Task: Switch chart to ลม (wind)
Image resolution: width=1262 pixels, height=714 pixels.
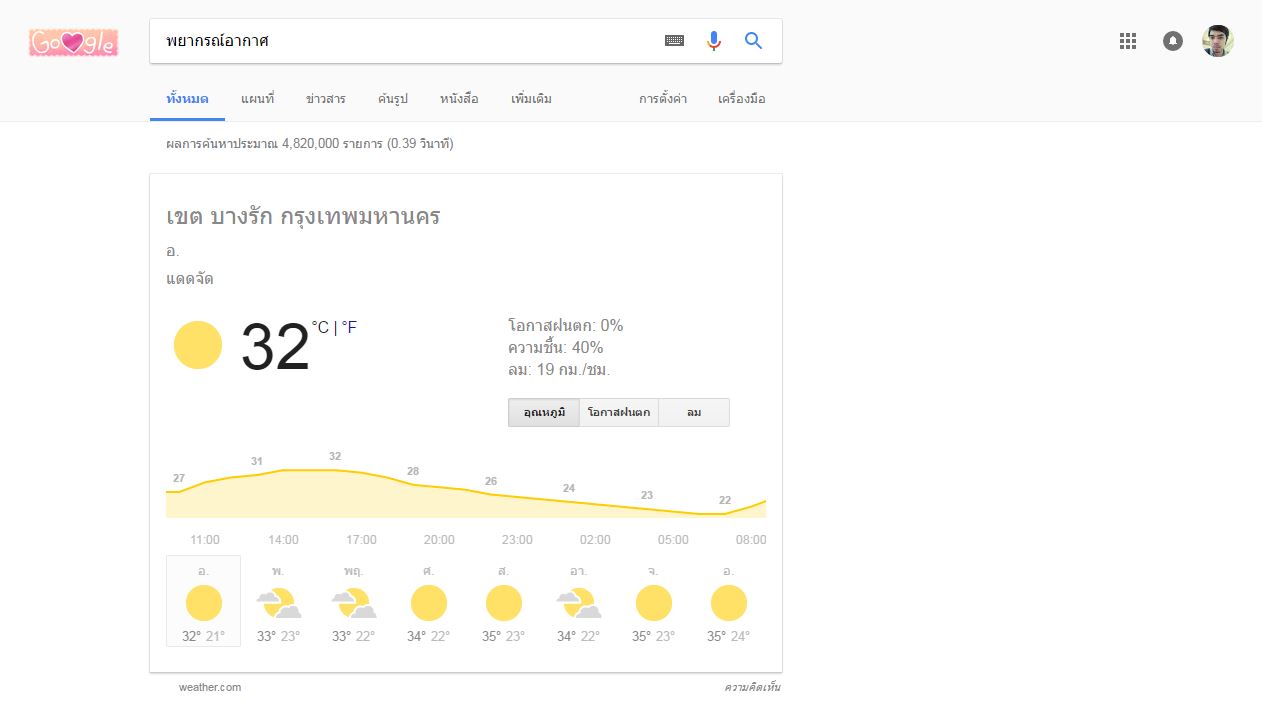Action: click(x=694, y=412)
